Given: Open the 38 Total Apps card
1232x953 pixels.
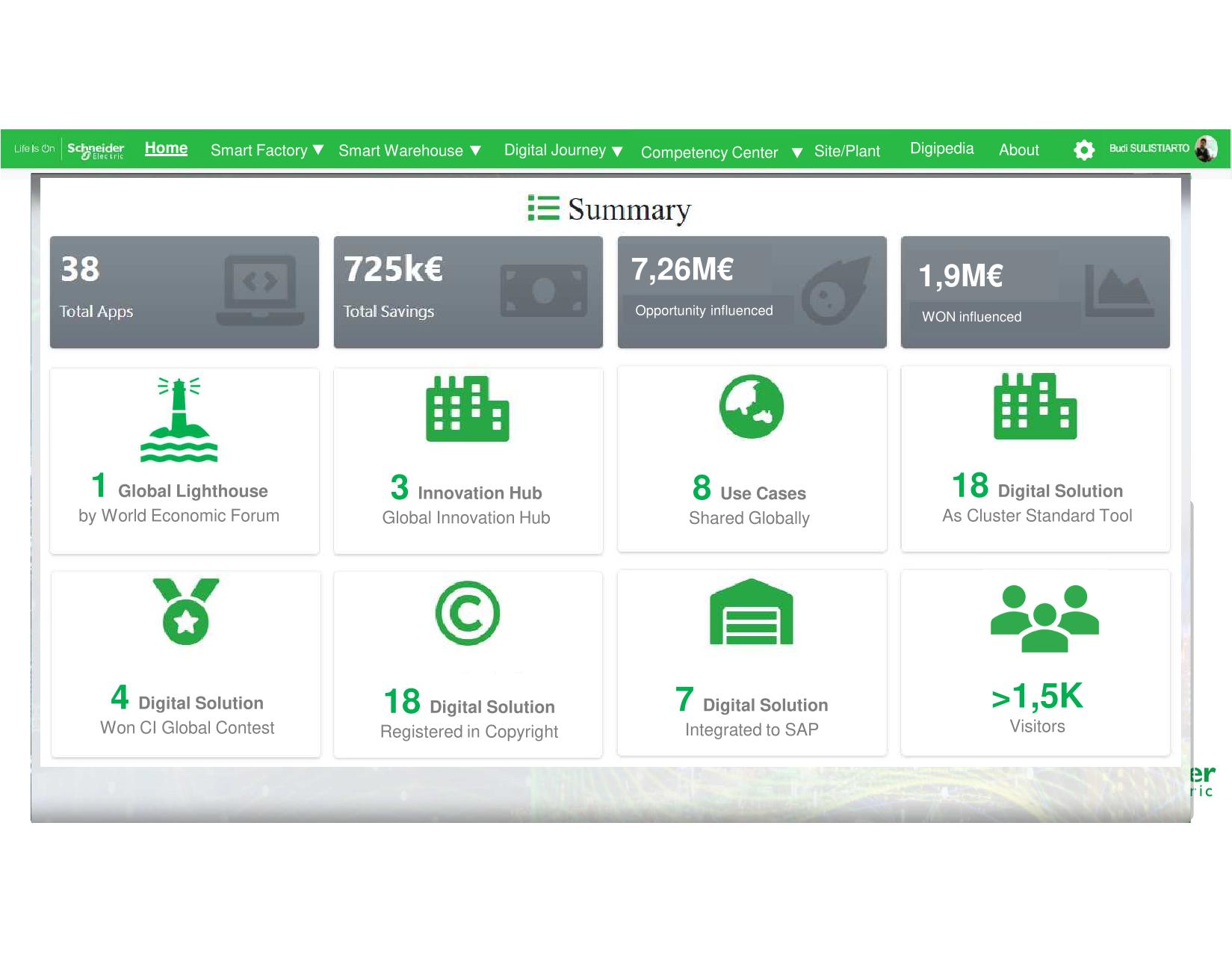Looking at the screenshot, I should [x=184, y=292].
